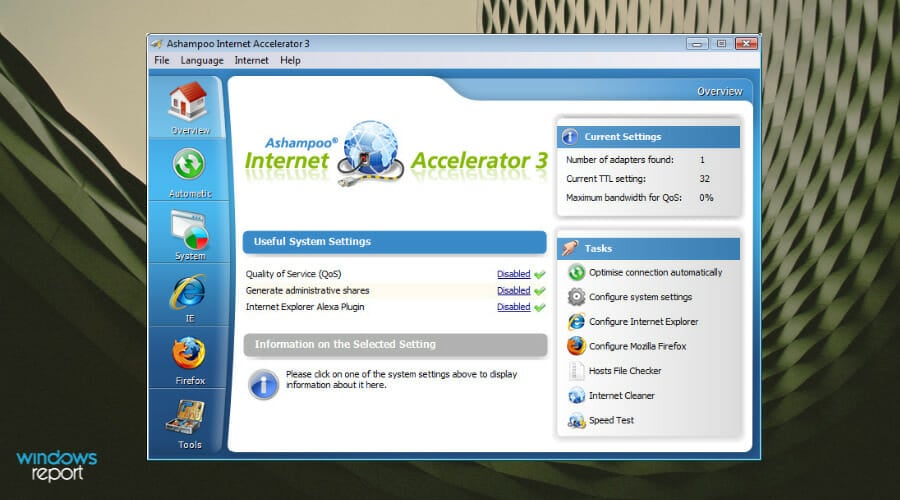Click the Current TTL setting value 32
This screenshot has width=900, height=500.
704,179
